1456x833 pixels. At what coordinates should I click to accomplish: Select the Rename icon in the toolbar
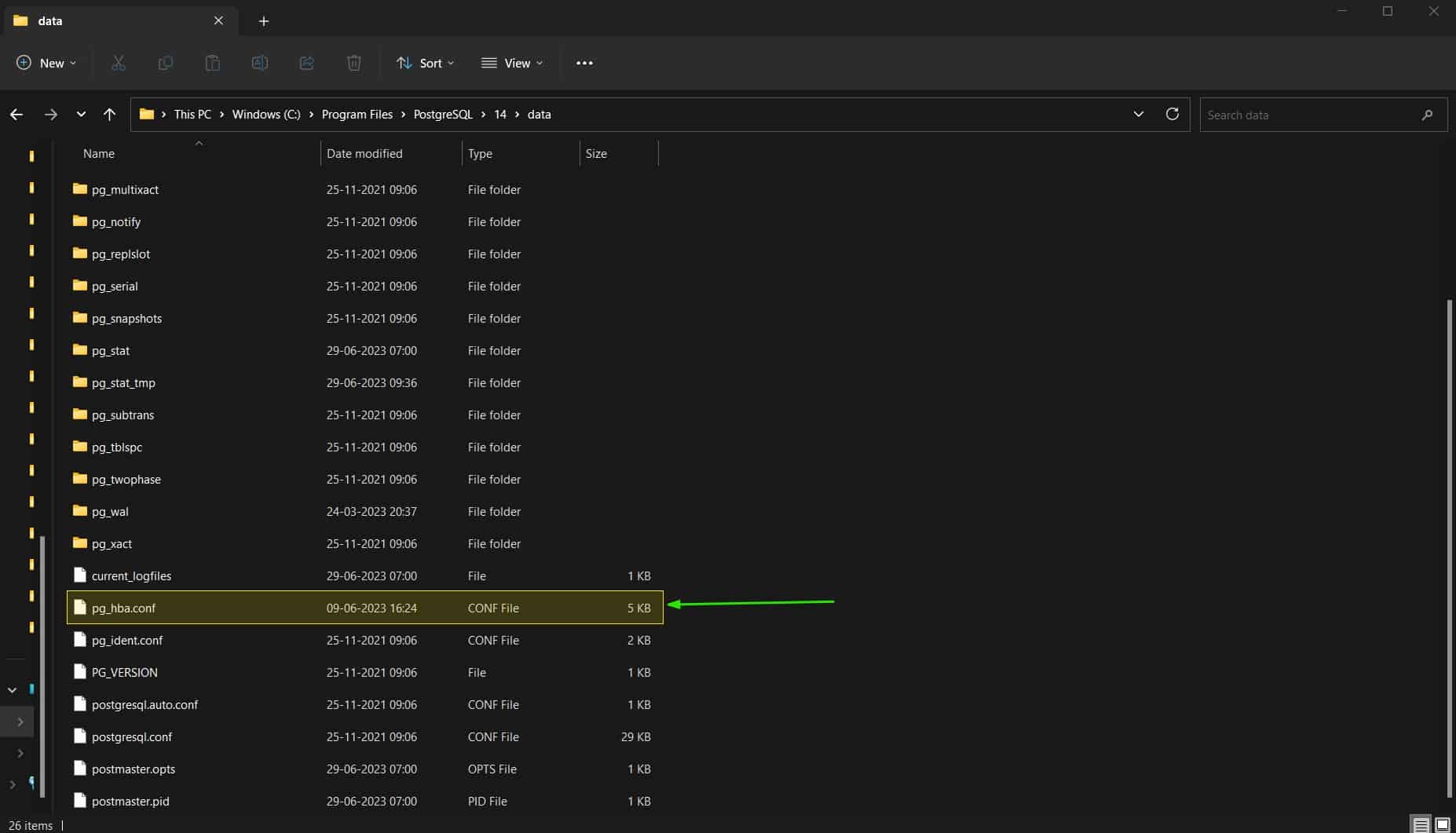coord(260,63)
